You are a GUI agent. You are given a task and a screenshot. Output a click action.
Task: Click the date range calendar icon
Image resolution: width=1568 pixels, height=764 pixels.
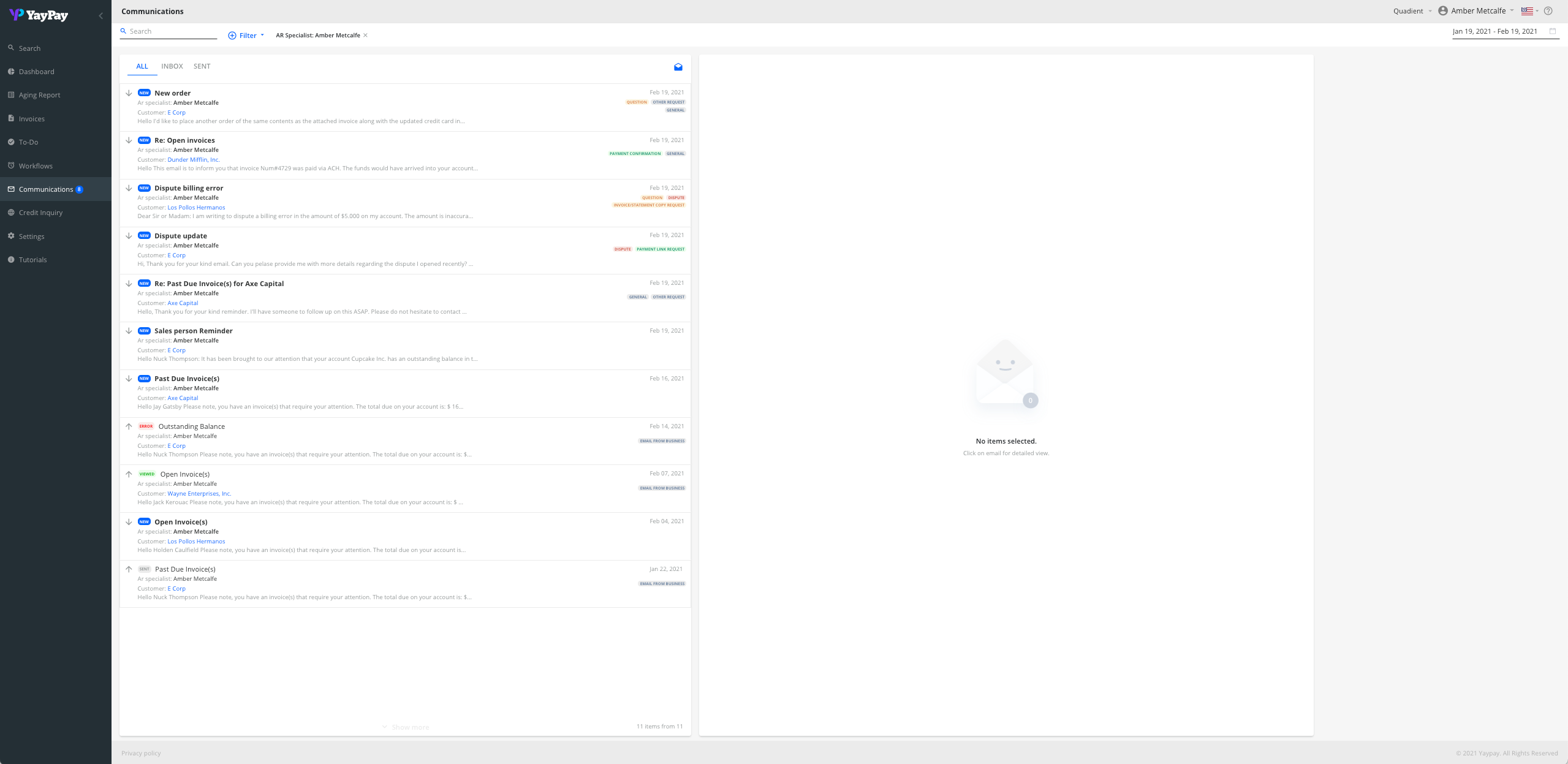[x=1552, y=31]
